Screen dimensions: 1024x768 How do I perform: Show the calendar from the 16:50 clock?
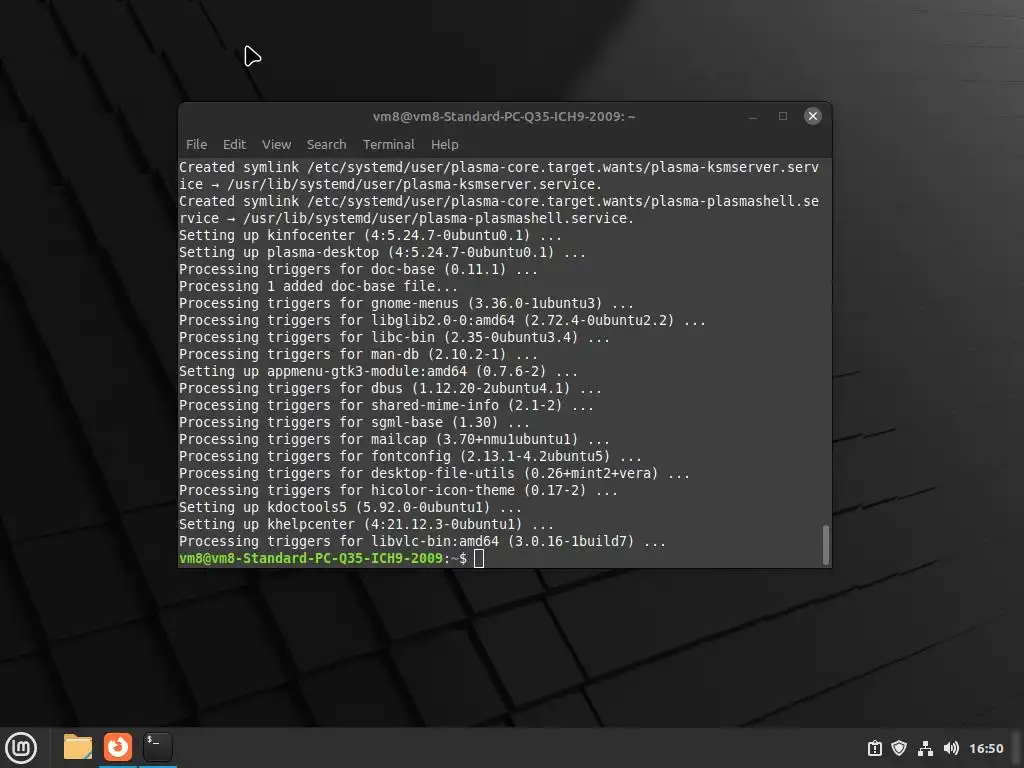coord(986,748)
